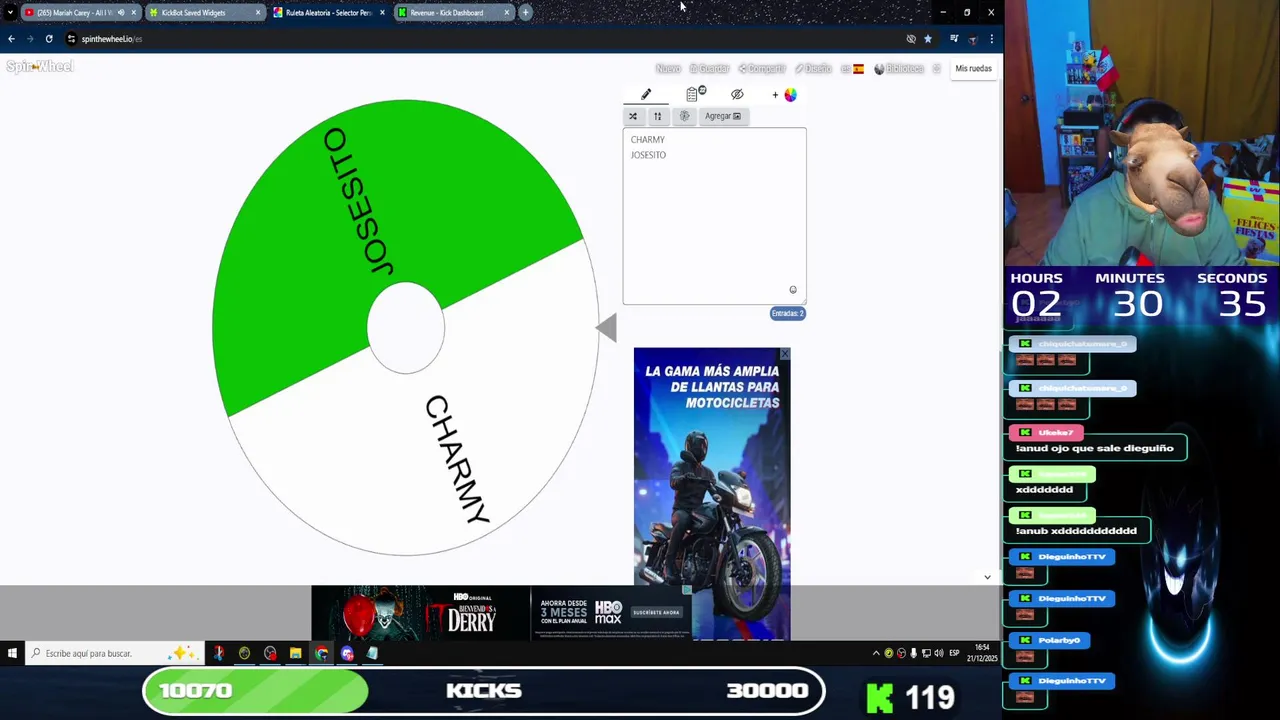The image size is (1280, 720).
Task: Switch to Mariah Carey YouTube tab
Action: click(x=80, y=13)
